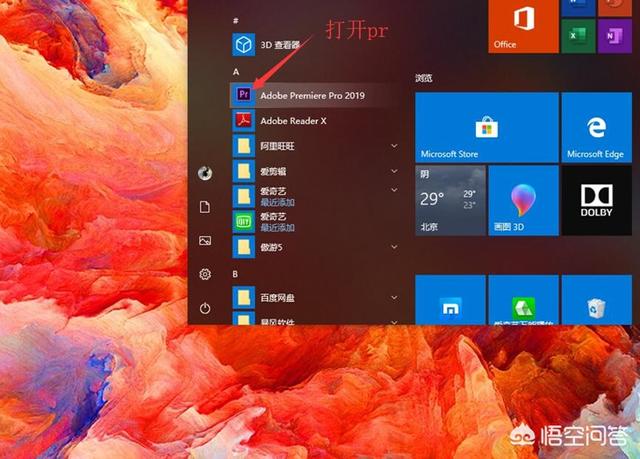Click the letter B section header
Screen dimensions: 640x459
236,273
